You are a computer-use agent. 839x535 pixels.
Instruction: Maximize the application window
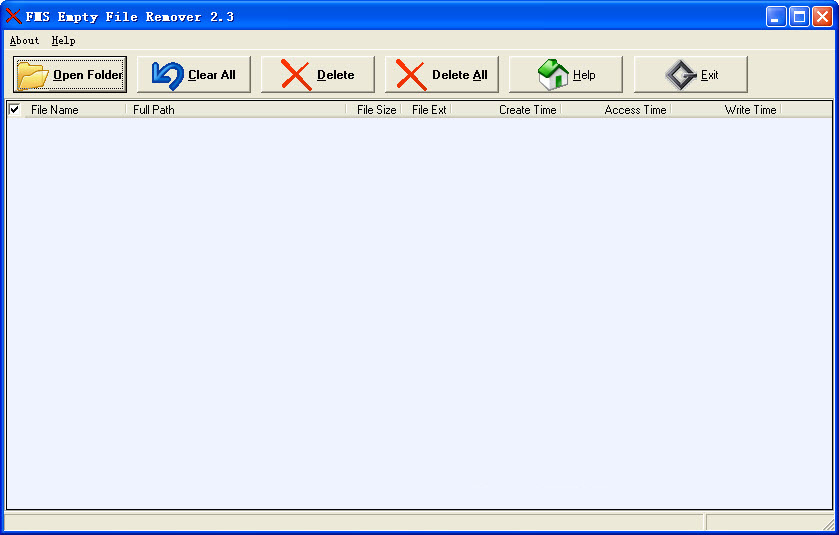(799, 16)
